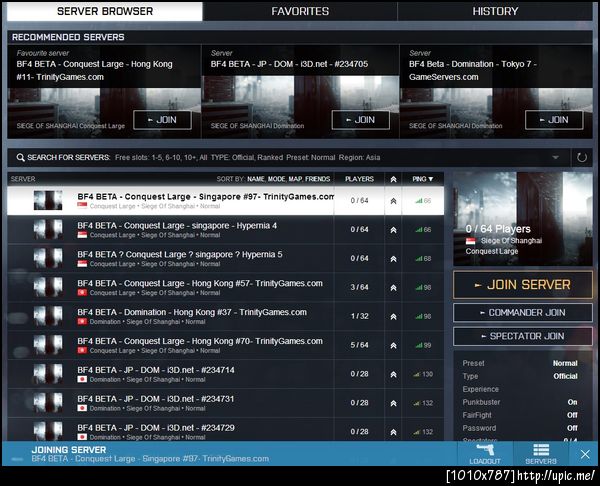The height and width of the screenshot is (486, 600).
Task: Click boost chevron on #234714 row
Action: pos(393,375)
